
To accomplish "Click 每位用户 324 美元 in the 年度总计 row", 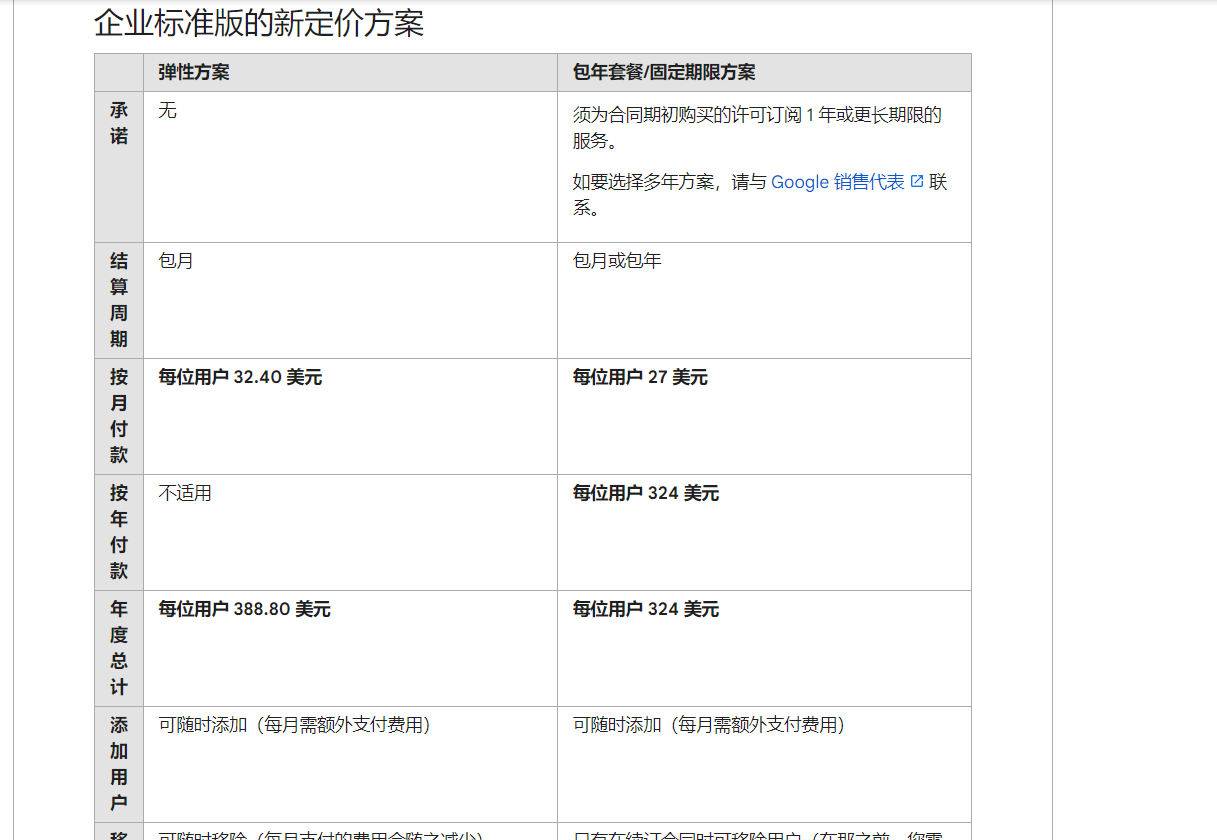I will [646, 609].
